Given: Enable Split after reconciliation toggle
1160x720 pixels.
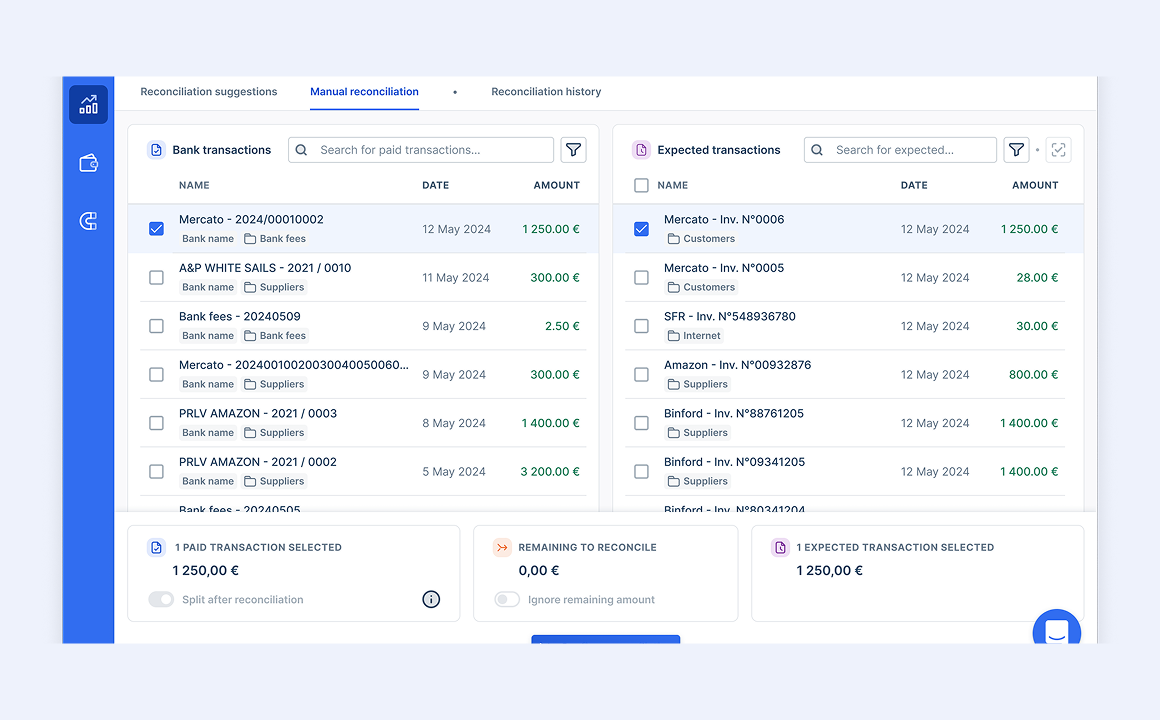Looking at the screenshot, I should pos(161,599).
